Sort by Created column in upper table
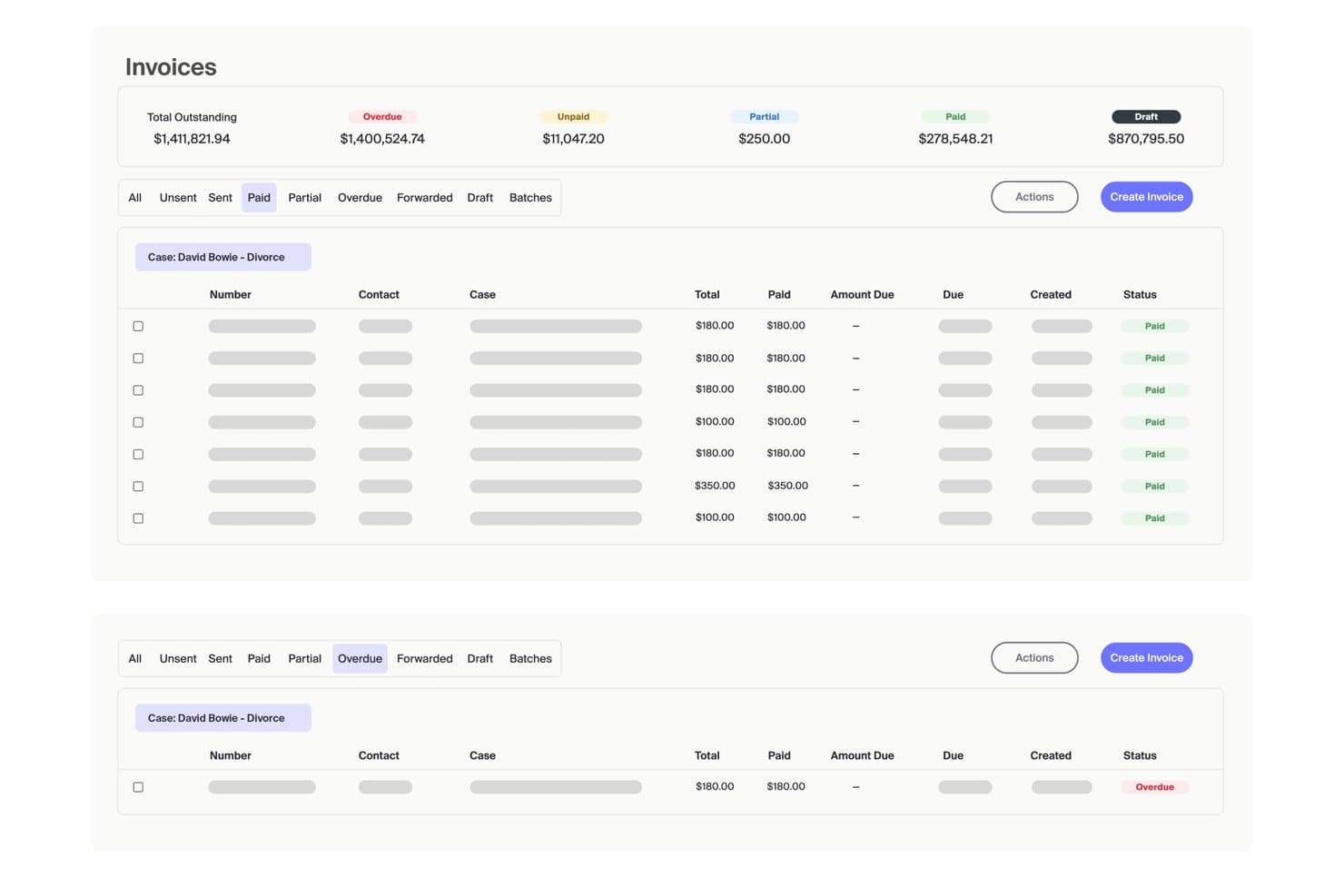Viewport: 1344px width, 896px height. click(1051, 295)
